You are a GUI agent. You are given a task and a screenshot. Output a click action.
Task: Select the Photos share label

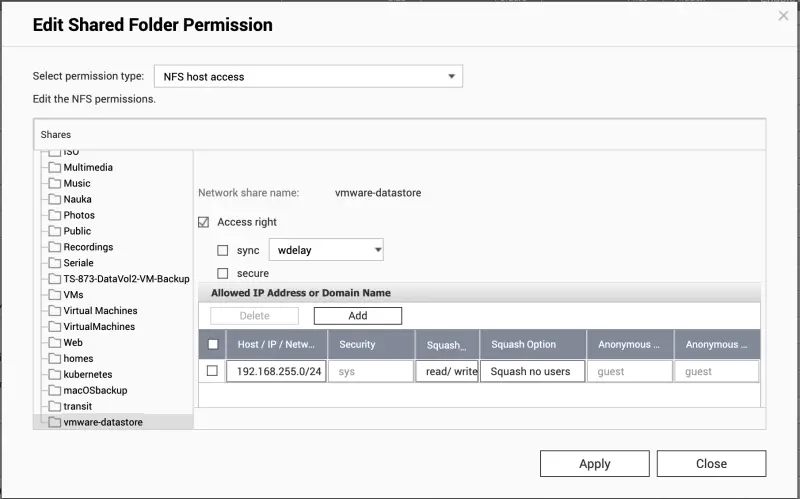pos(79,215)
